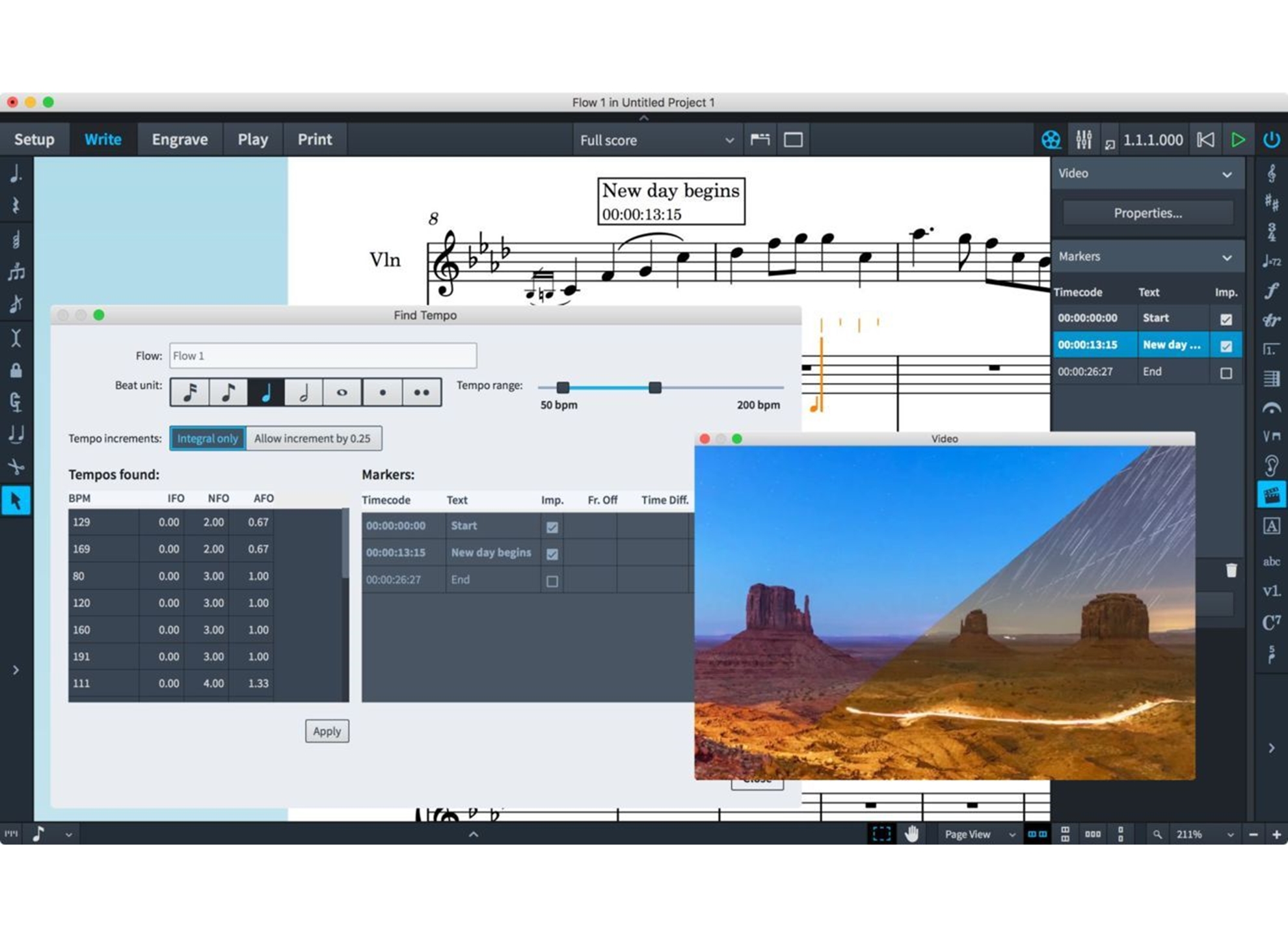Start playback with the green Play button
1288x937 pixels.
(x=1238, y=139)
